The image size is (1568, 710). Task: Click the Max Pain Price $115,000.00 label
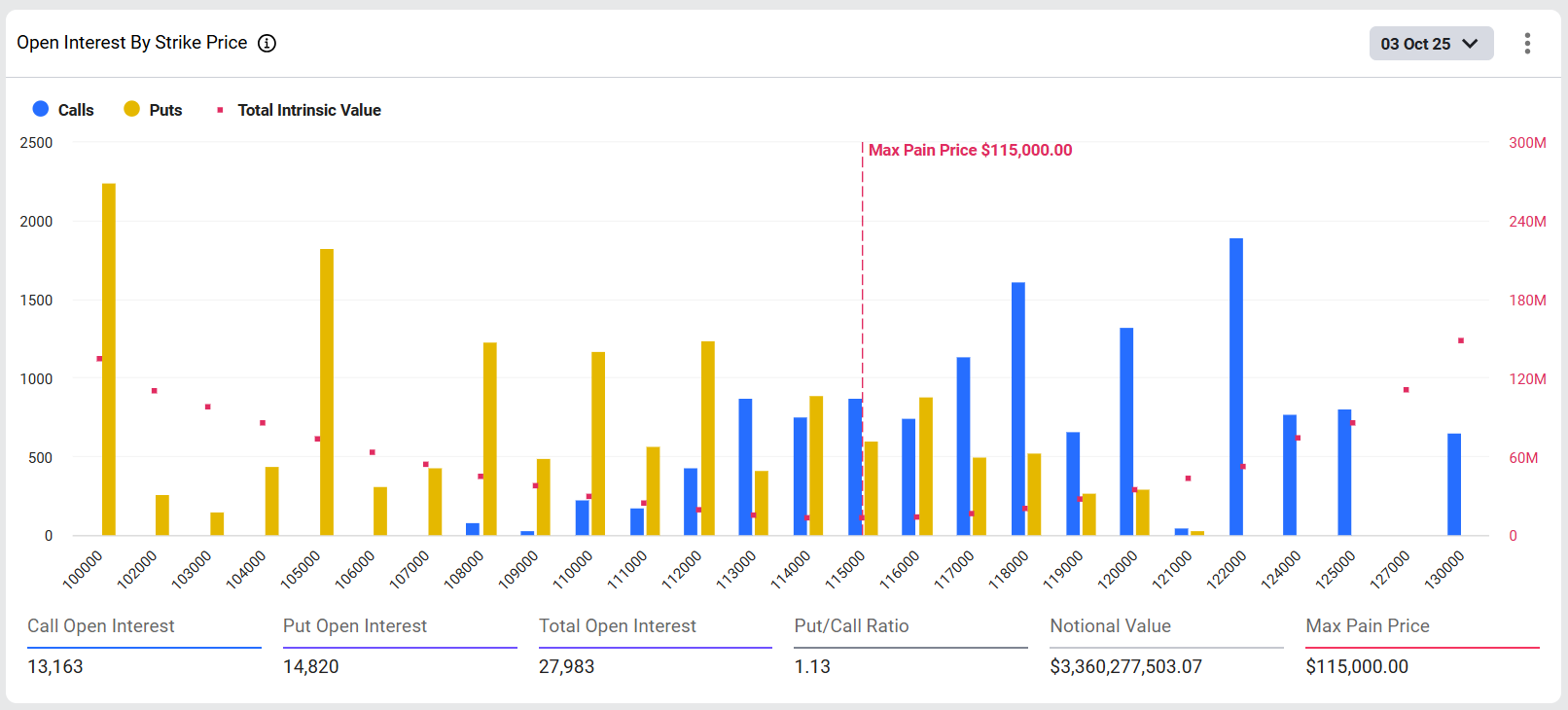[970, 150]
